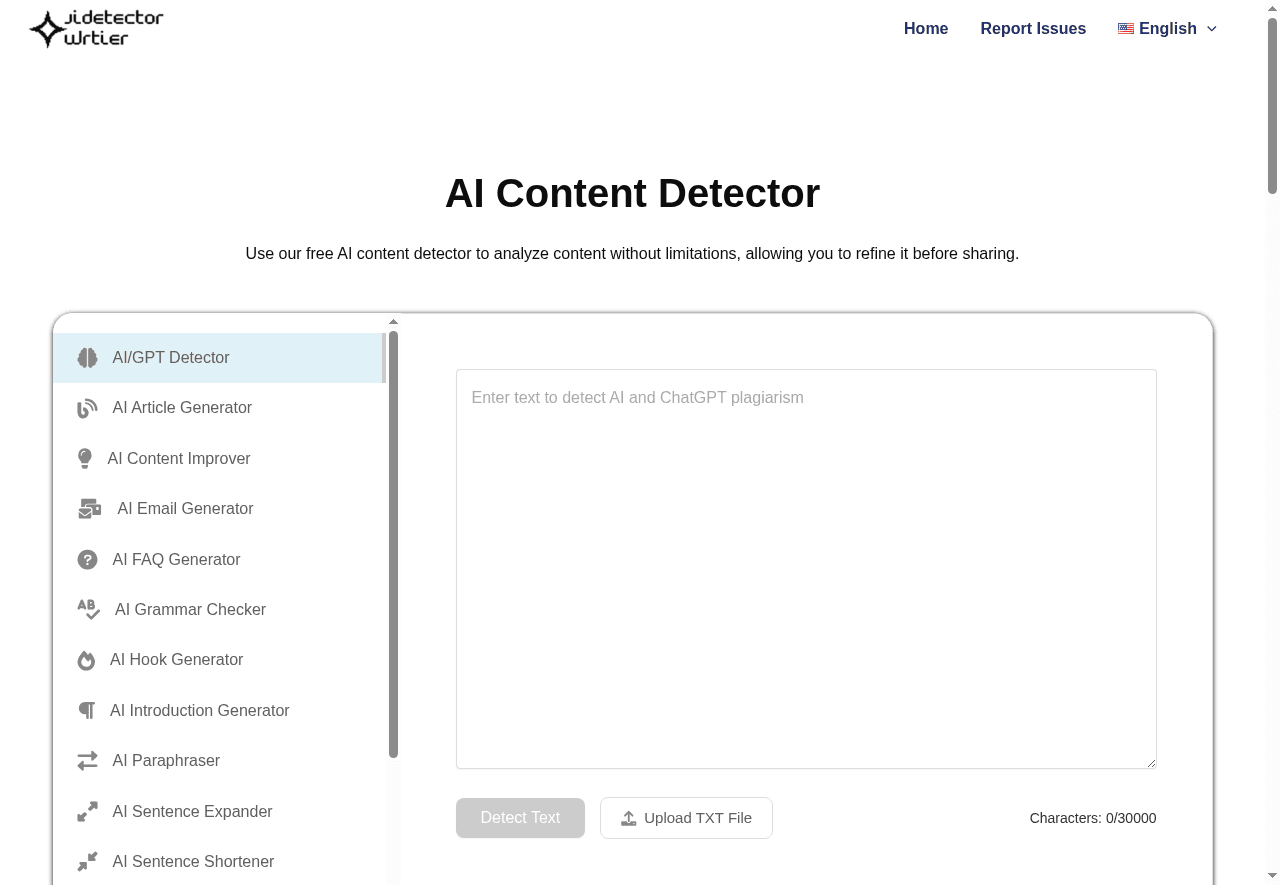
Task: Click the AI Introduction Generator pilcrow icon
Action: coord(87,710)
